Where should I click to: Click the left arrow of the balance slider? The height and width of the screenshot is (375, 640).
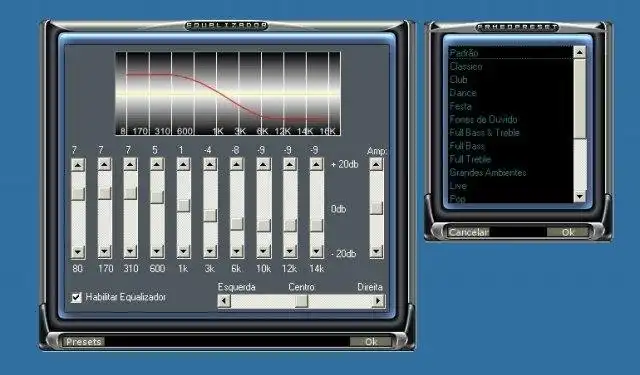tap(224, 301)
